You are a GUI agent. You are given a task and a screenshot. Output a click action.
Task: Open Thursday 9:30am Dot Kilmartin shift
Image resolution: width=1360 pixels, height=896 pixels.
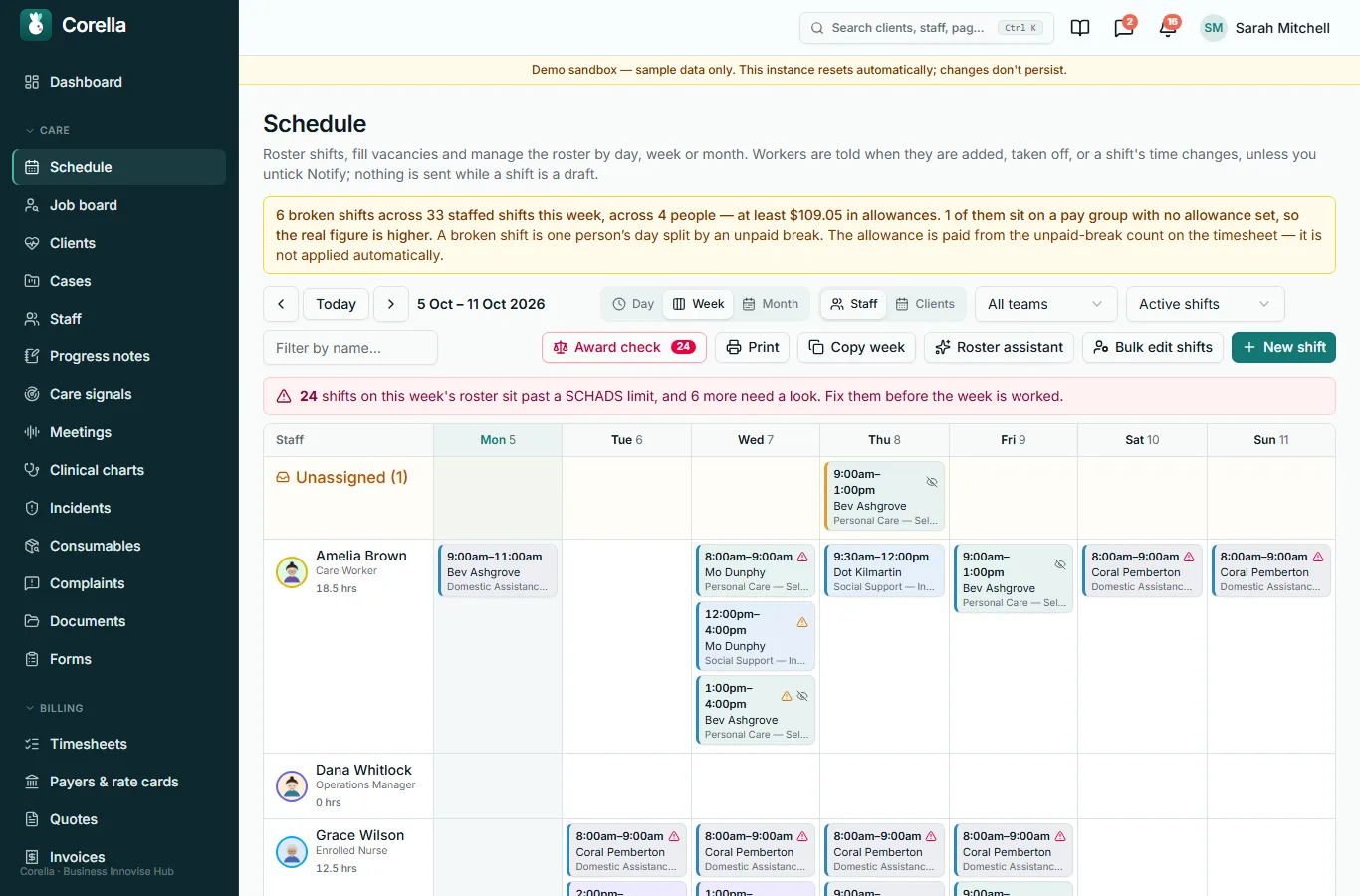pos(884,570)
